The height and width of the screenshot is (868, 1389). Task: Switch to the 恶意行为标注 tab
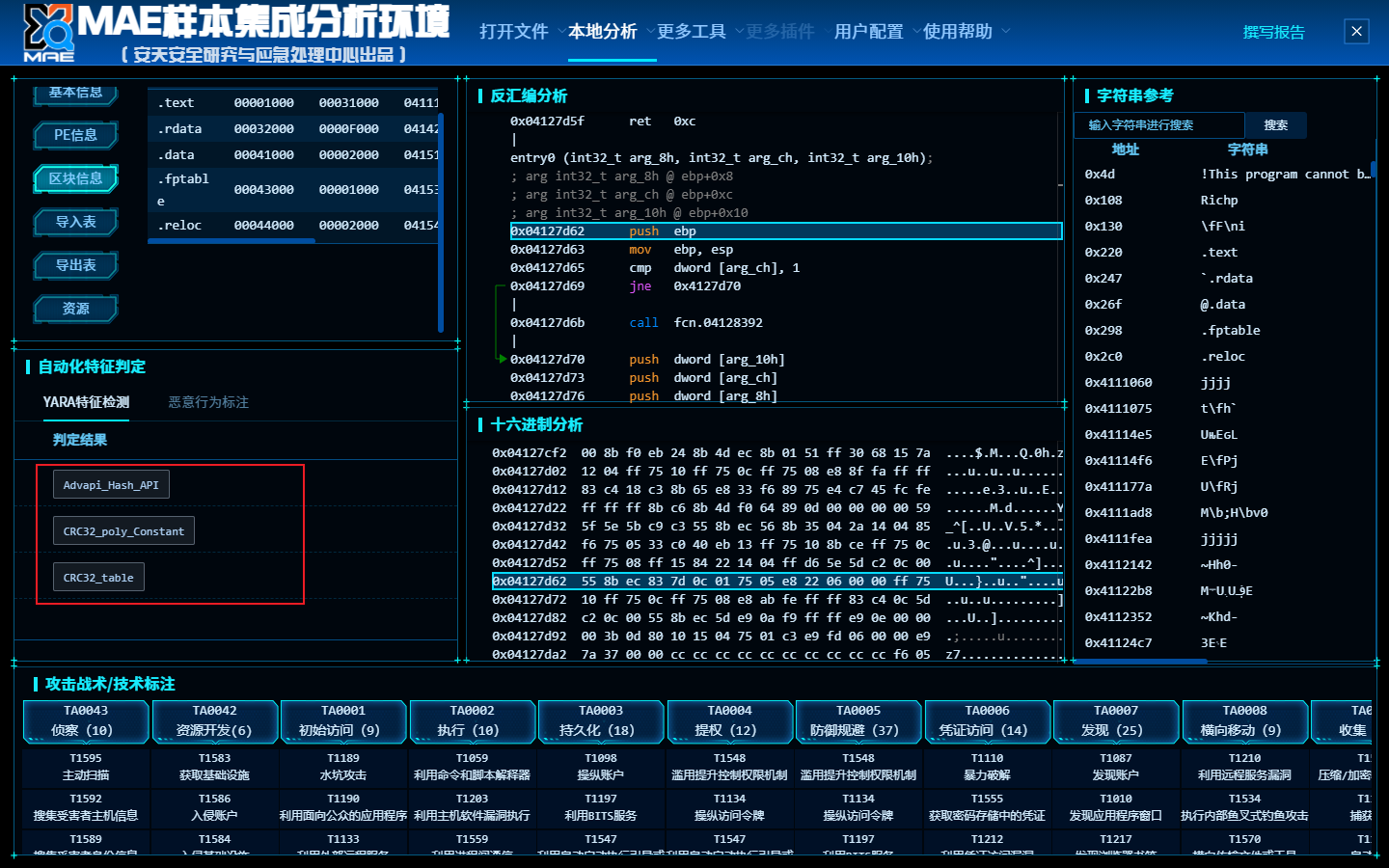point(208,402)
